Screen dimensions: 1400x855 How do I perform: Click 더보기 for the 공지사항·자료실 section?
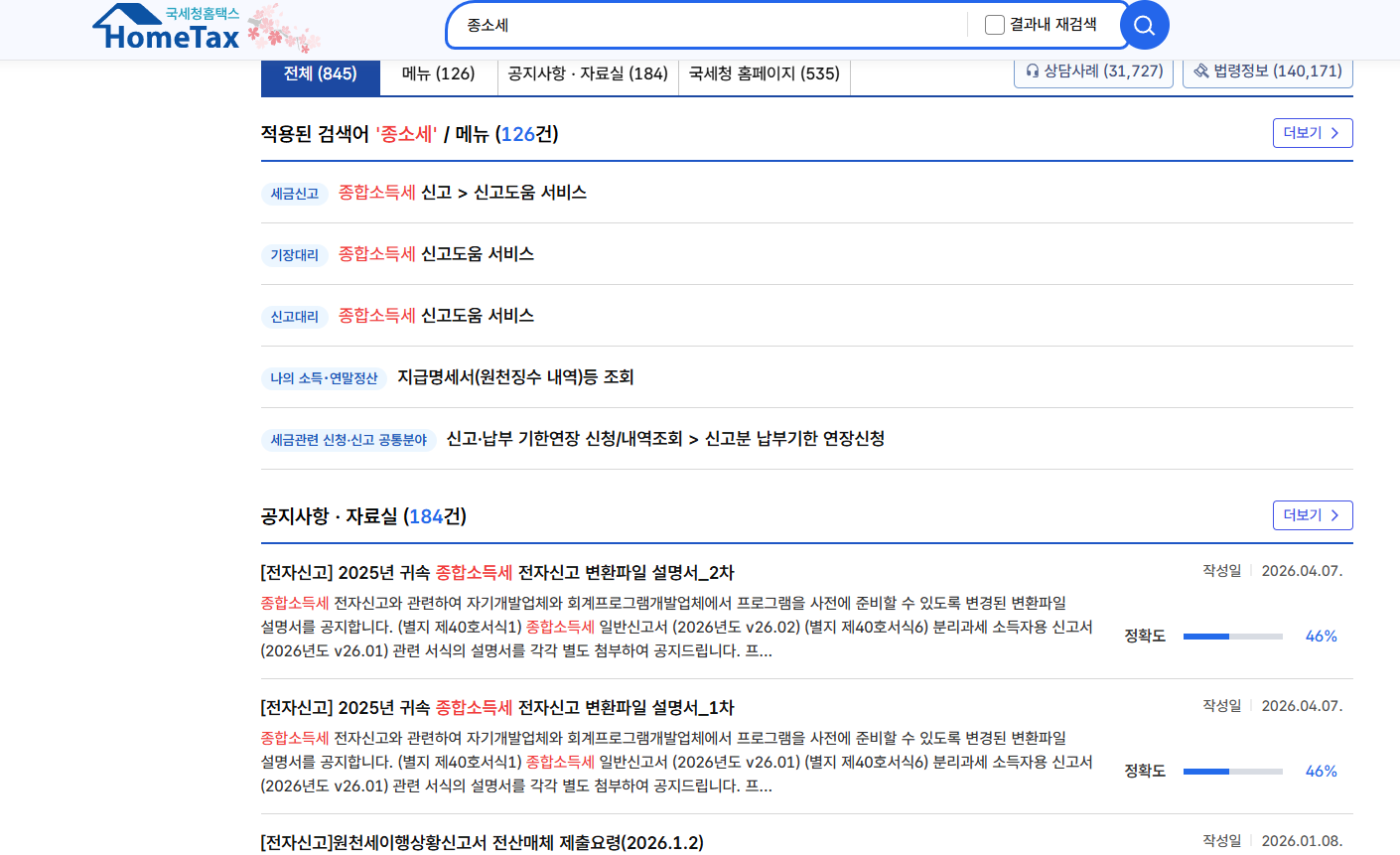click(x=1313, y=514)
